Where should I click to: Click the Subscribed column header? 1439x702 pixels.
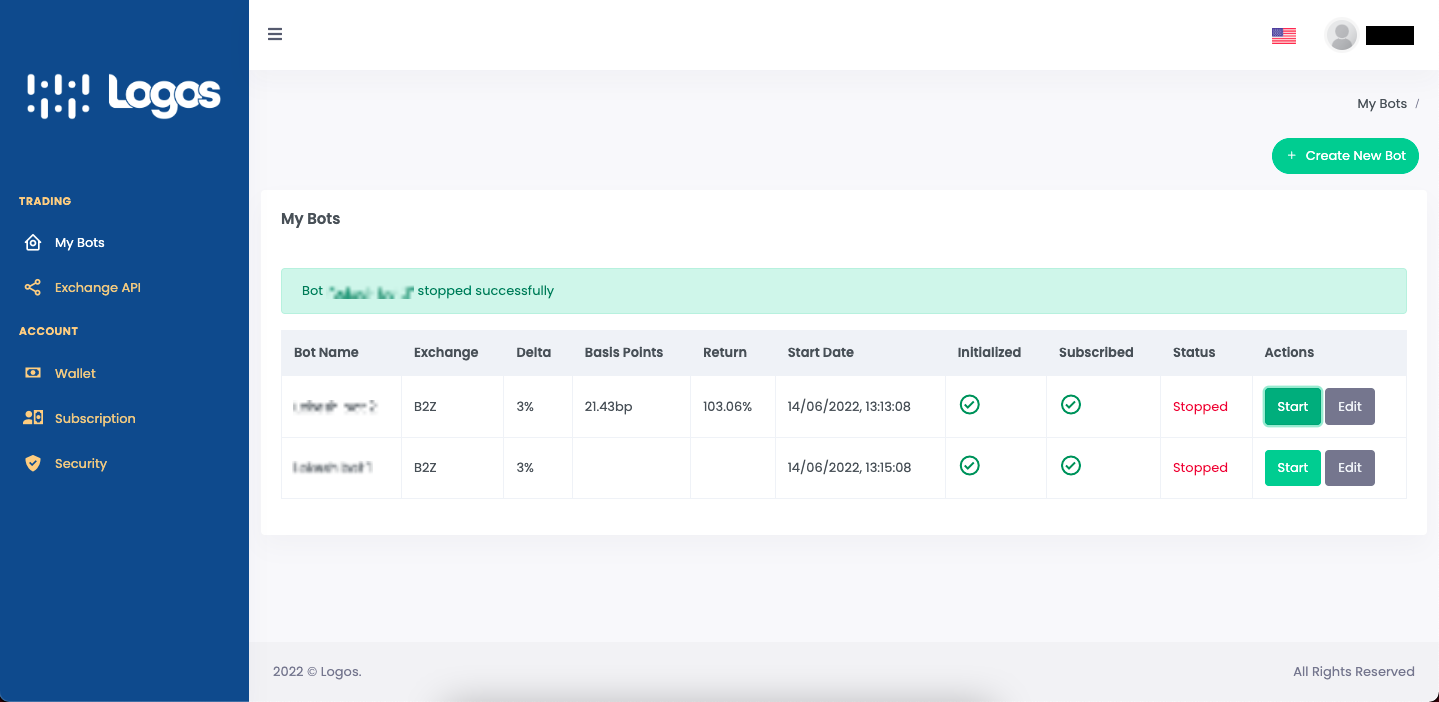click(x=1096, y=352)
